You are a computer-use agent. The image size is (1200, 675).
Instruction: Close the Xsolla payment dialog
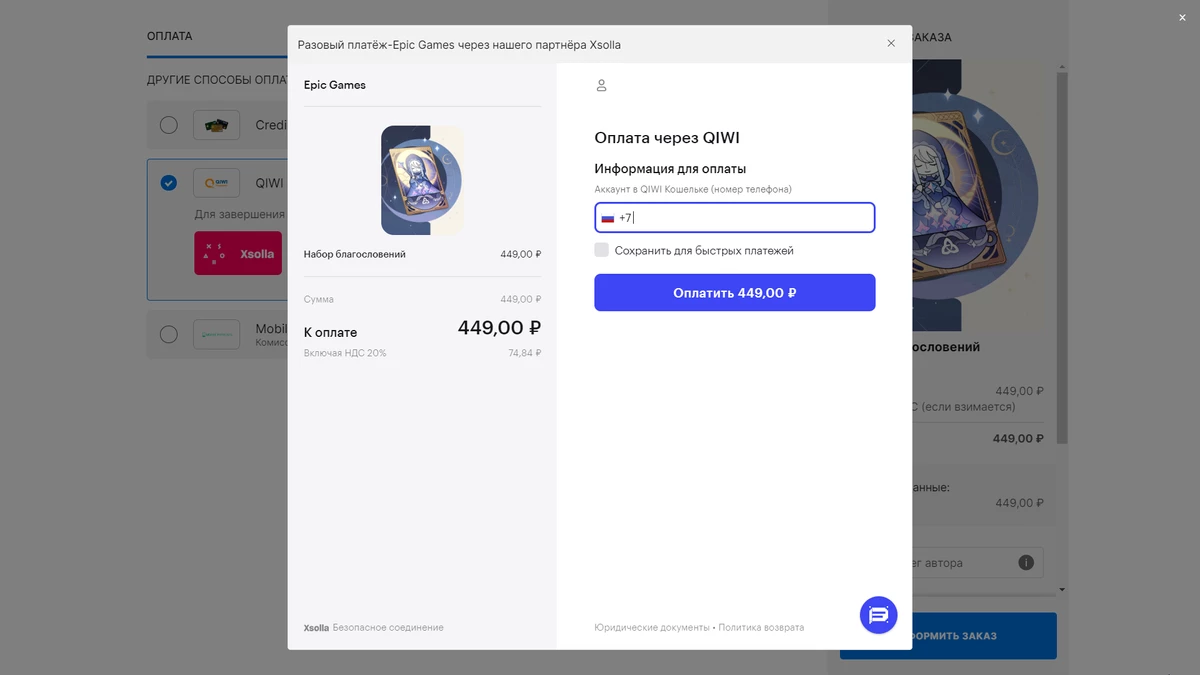[x=891, y=43]
